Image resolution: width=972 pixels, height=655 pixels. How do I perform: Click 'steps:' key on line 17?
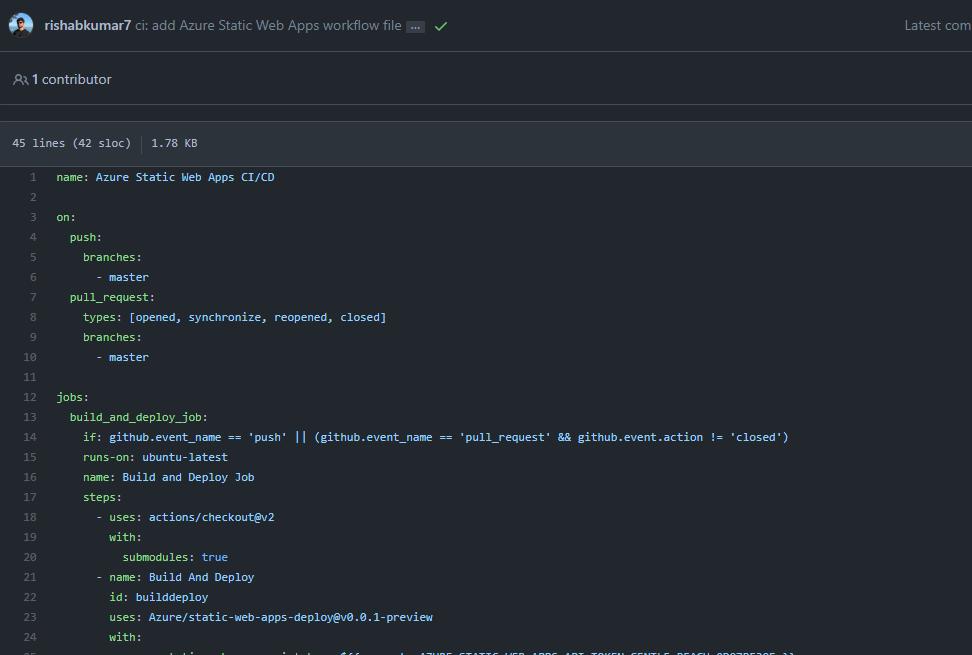[102, 497]
